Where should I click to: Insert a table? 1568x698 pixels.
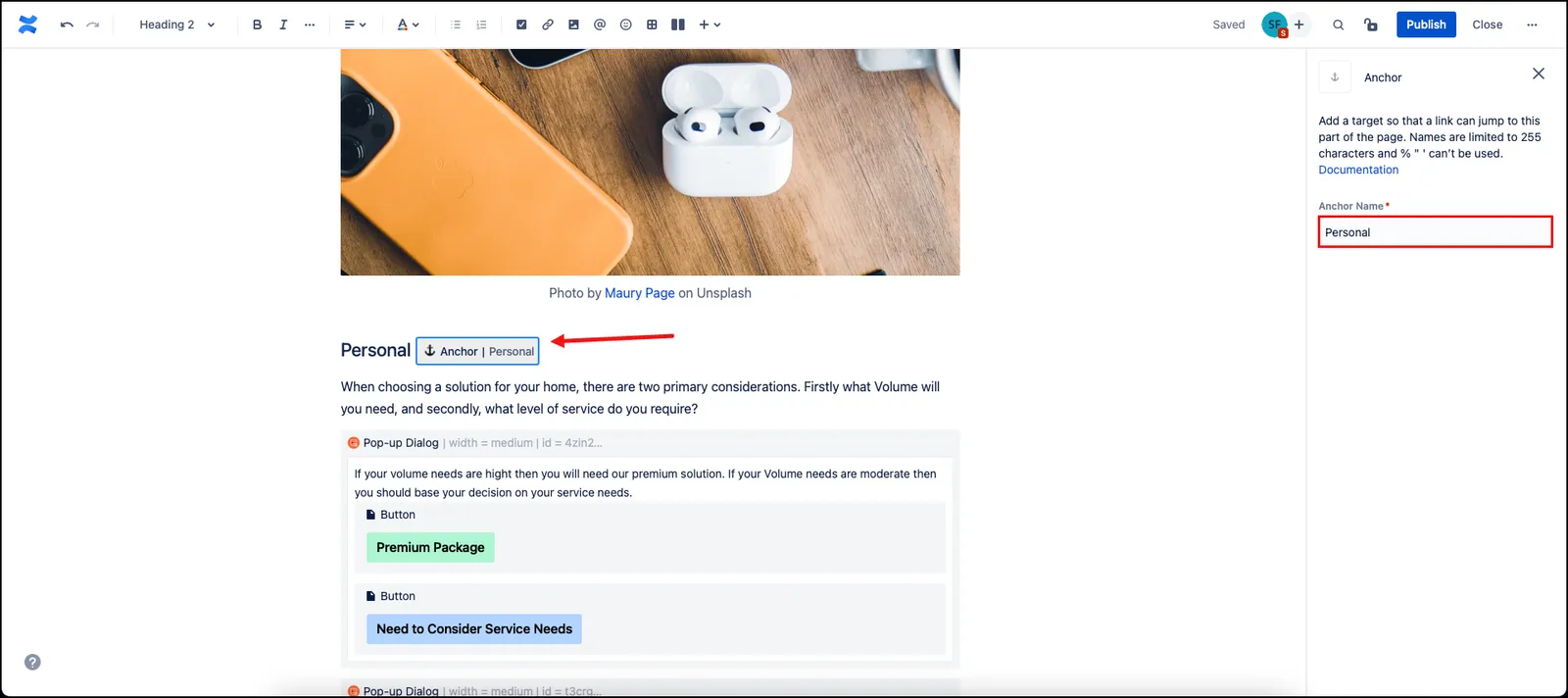[x=652, y=25]
